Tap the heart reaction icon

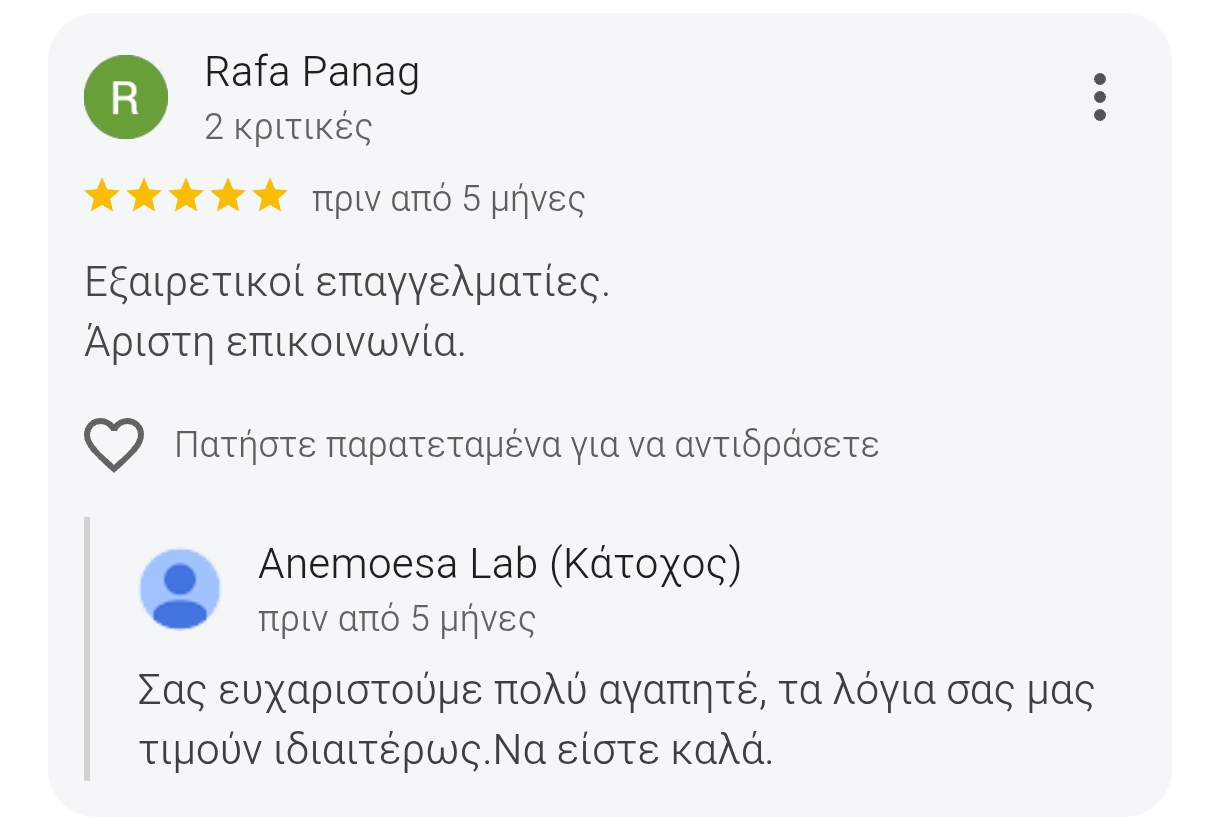pyautogui.click(x=114, y=444)
